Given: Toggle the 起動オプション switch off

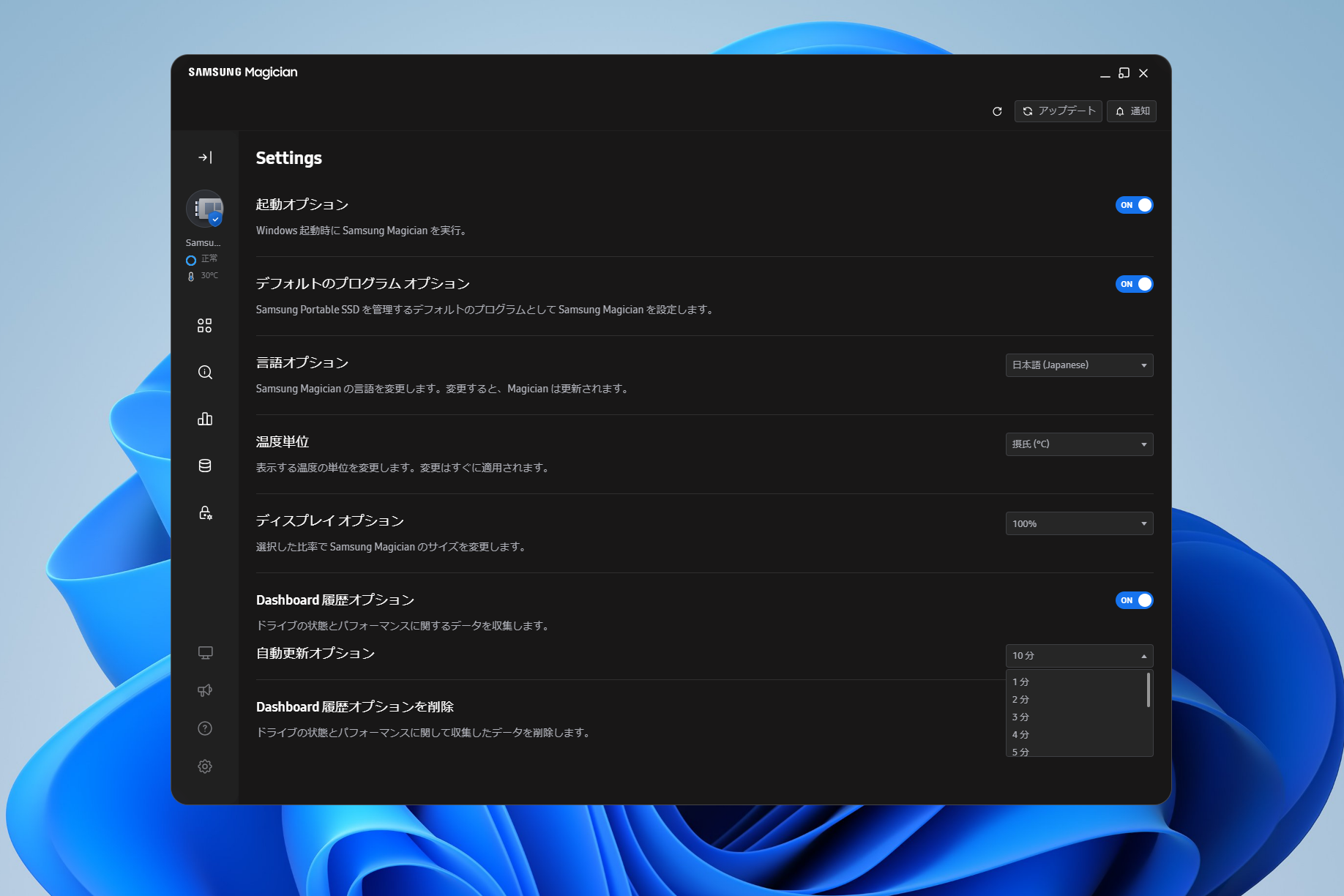Looking at the screenshot, I should pyautogui.click(x=1134, y=205).
